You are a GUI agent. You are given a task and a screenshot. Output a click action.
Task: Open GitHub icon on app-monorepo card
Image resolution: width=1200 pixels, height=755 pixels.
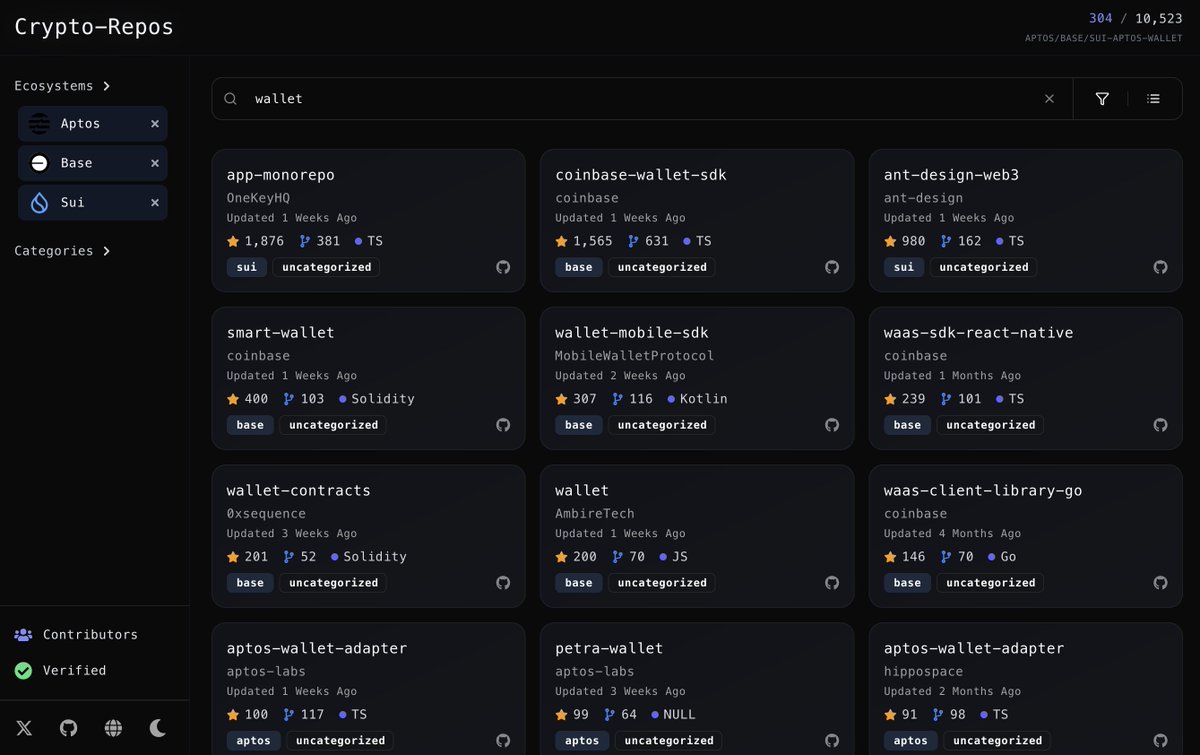pyautogui.click(x=503, y=267)
